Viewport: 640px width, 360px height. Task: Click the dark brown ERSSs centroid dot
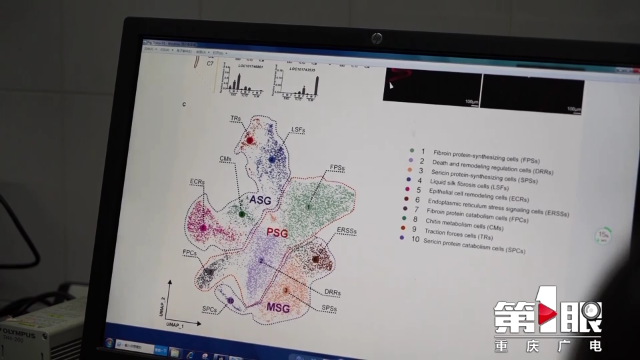coord(315,259)
